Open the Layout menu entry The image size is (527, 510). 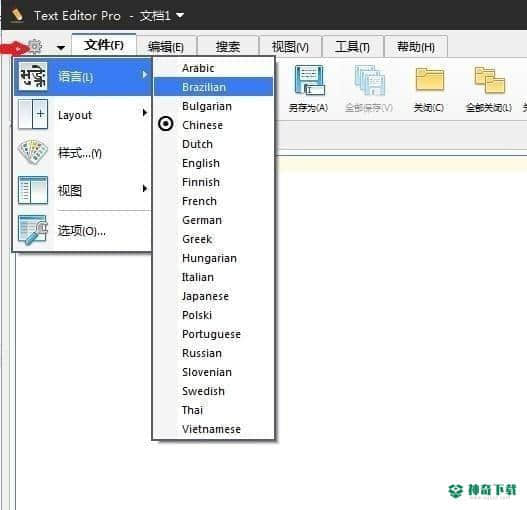point(83,114)
